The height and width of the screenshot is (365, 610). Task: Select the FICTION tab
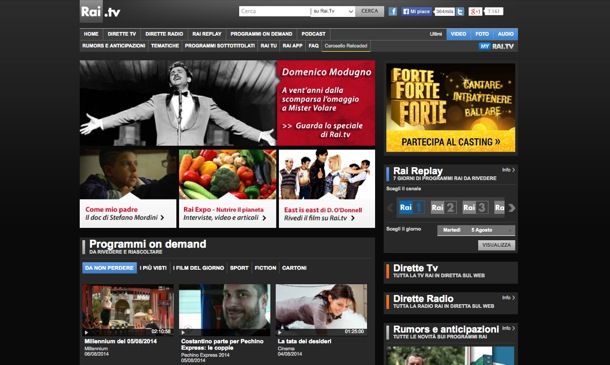coord(265,268)
